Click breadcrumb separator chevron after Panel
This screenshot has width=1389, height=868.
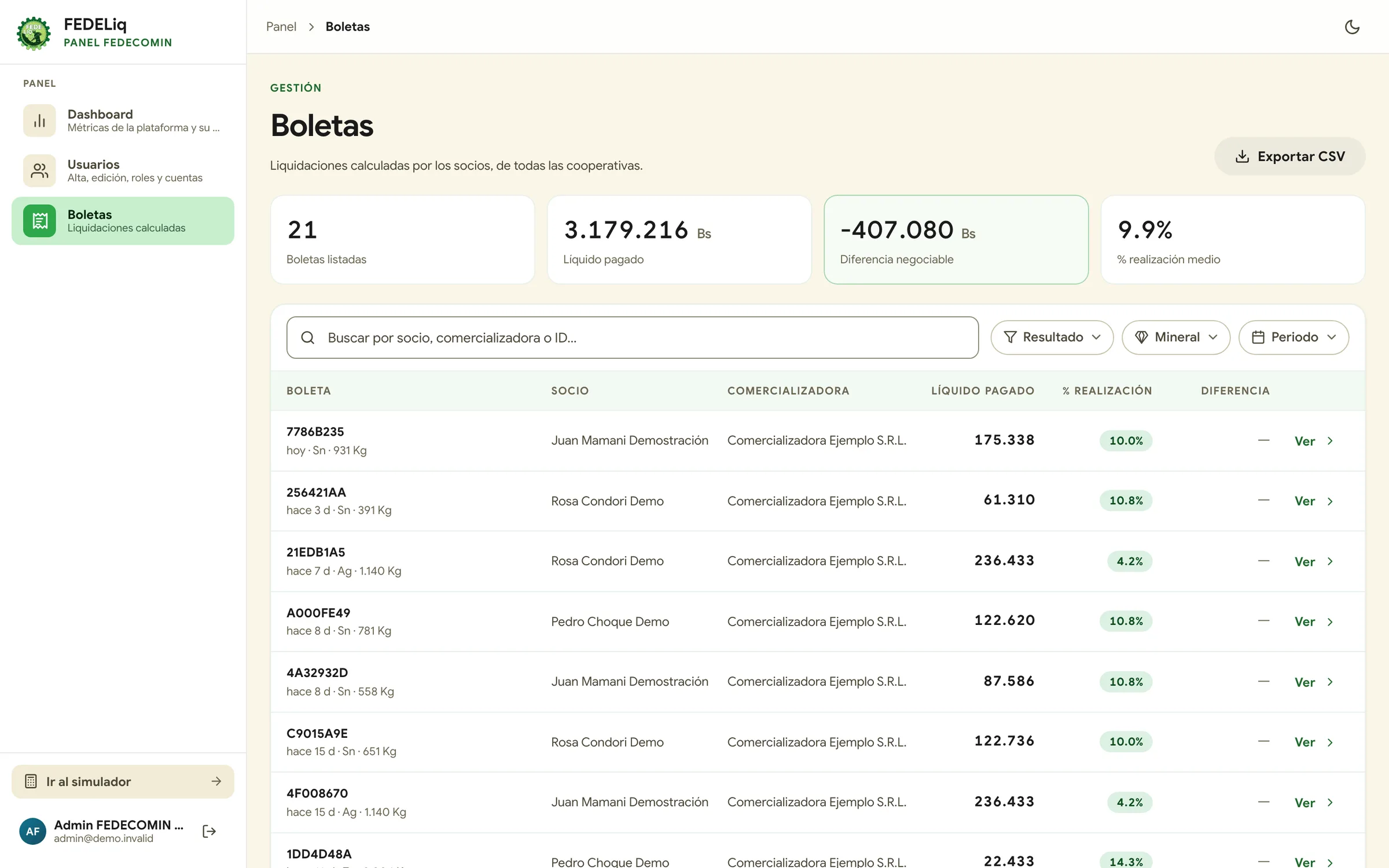point(311,27)
